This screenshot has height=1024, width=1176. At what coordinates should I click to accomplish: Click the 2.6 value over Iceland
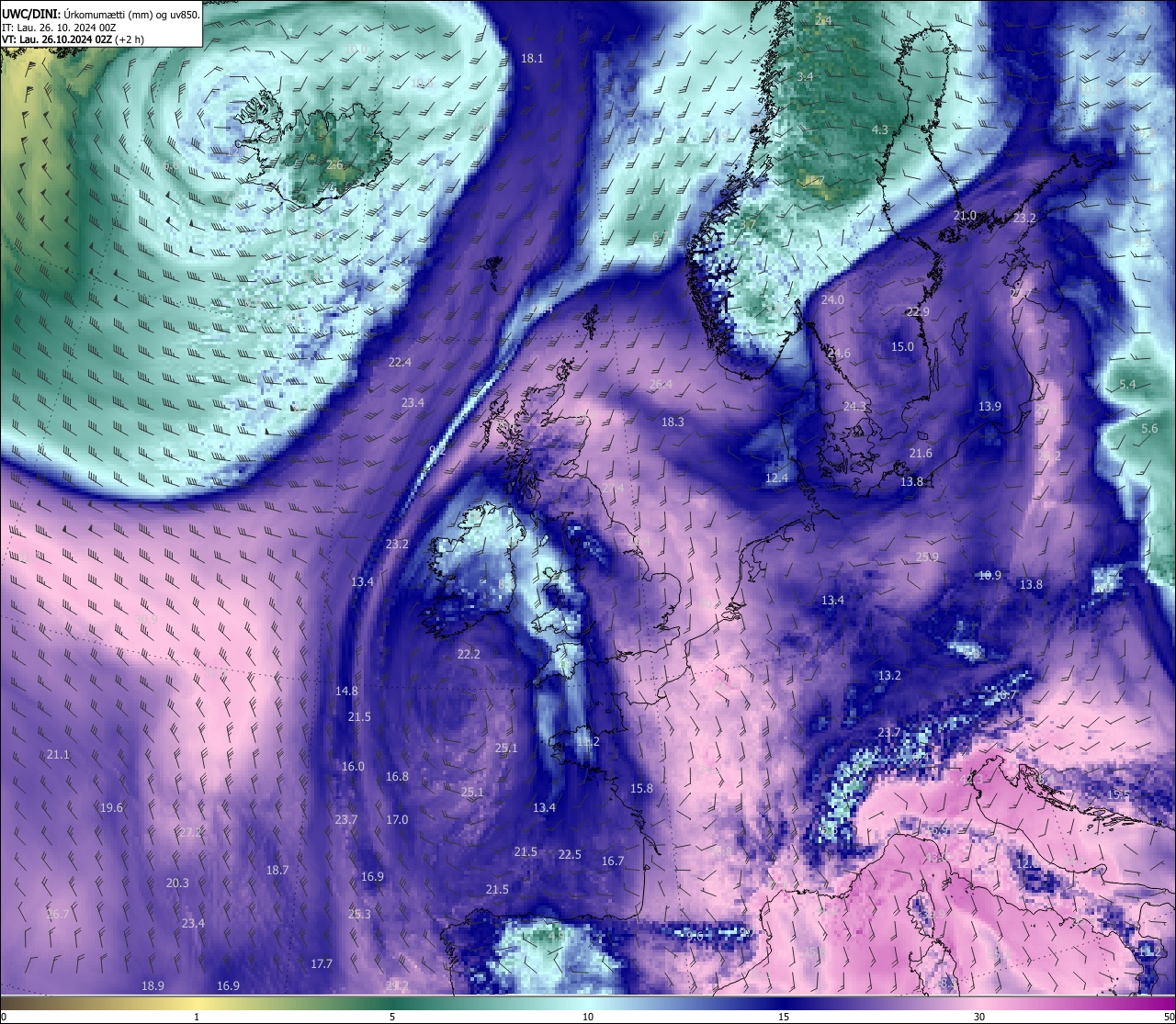coord(334,164)
